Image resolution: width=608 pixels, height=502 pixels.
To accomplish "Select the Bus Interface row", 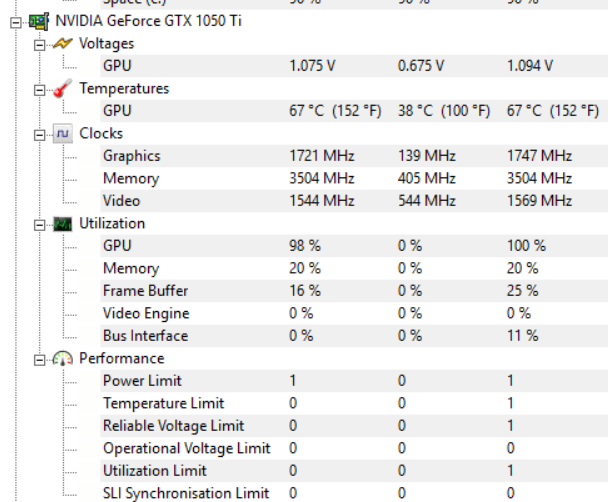I will (354, 336).
